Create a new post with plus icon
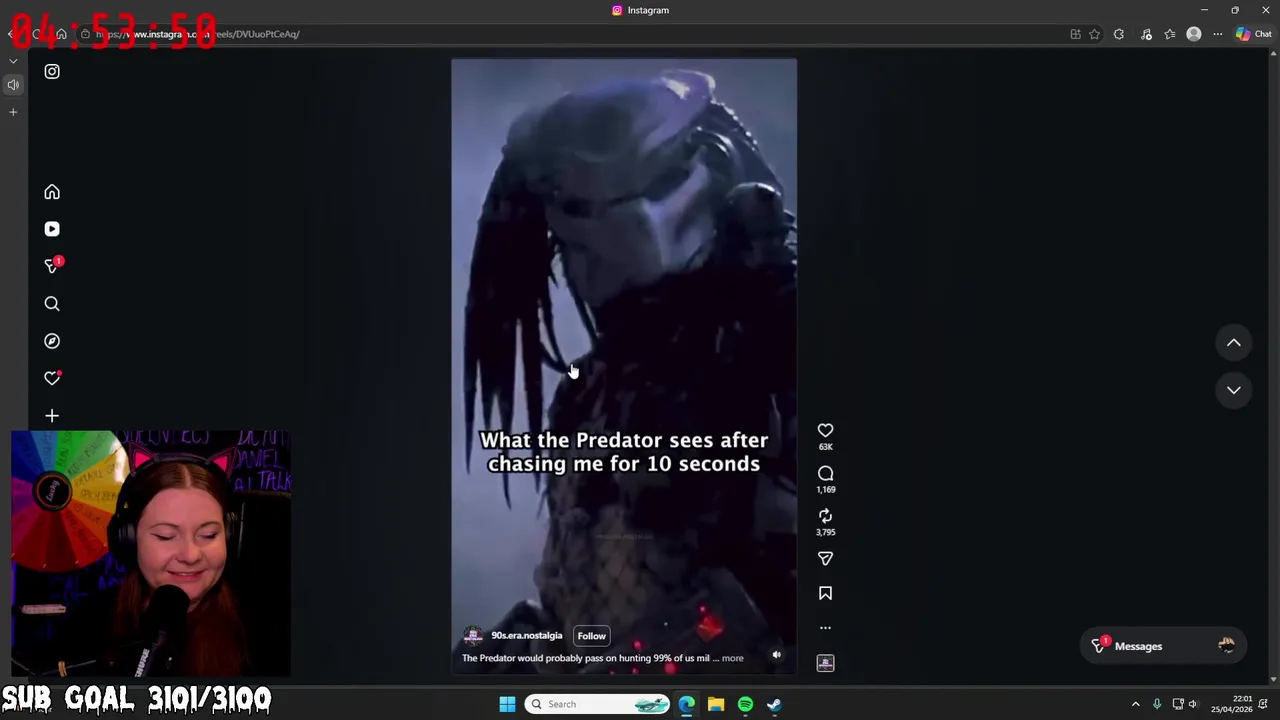Viewport: 1280px width, 720px height. [x=52, y=416]
